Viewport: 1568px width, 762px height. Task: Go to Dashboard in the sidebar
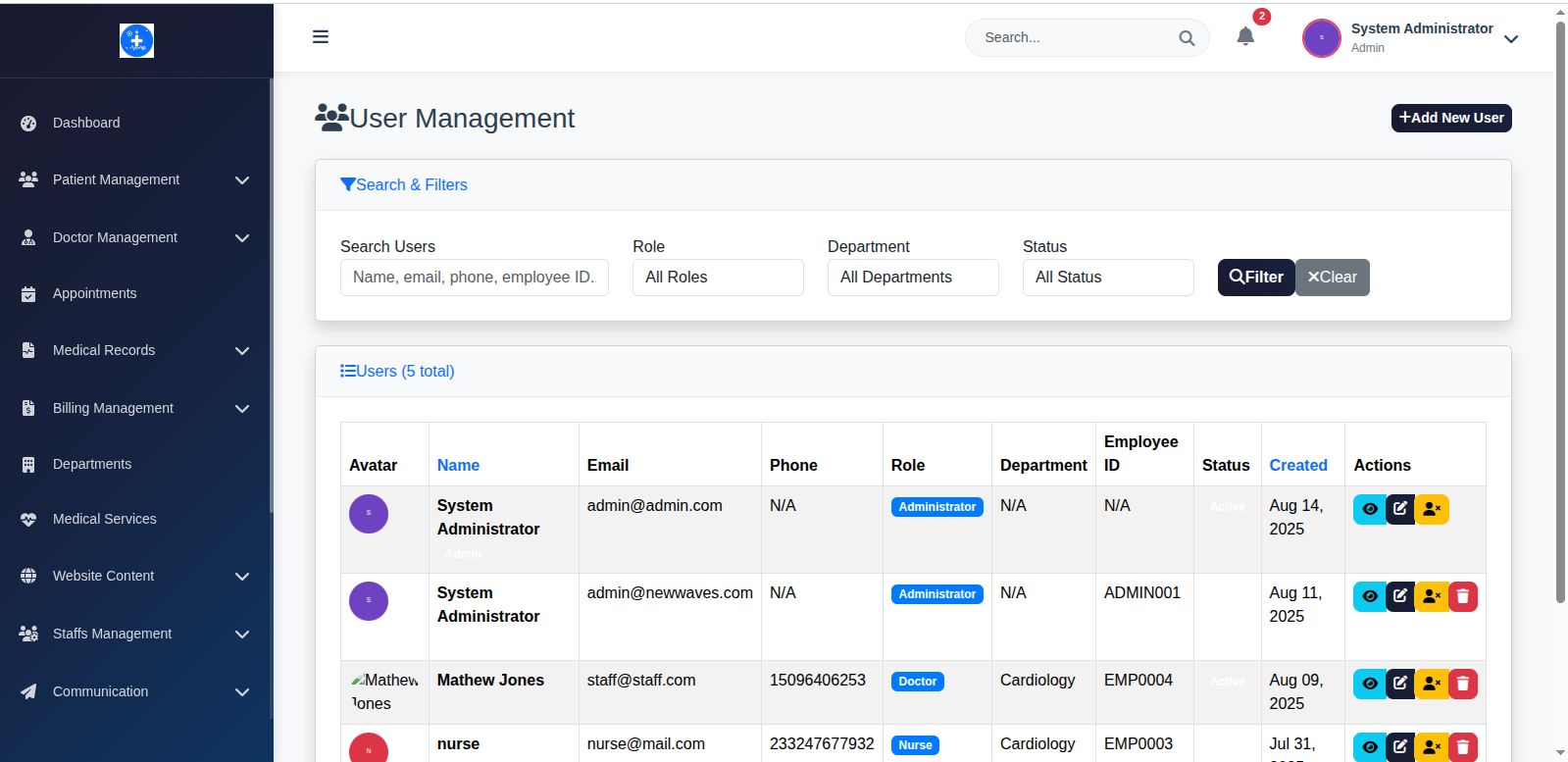[86, 123]
